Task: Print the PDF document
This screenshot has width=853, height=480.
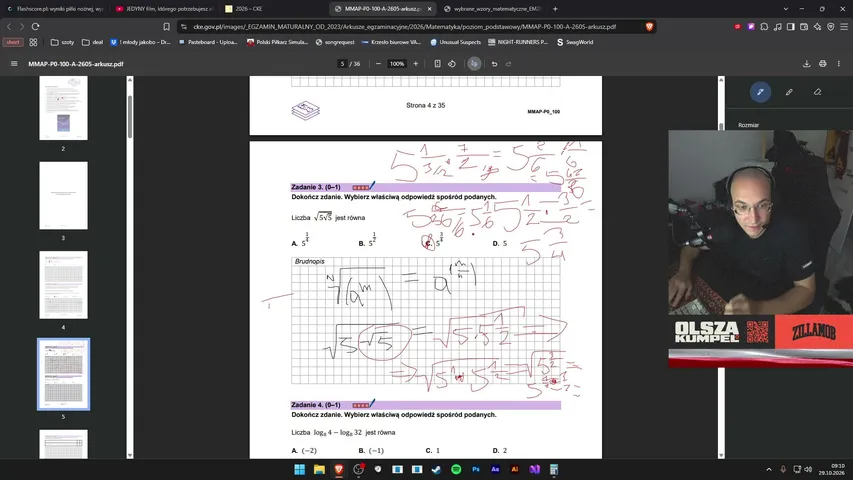Action: (x=823, y=64)
